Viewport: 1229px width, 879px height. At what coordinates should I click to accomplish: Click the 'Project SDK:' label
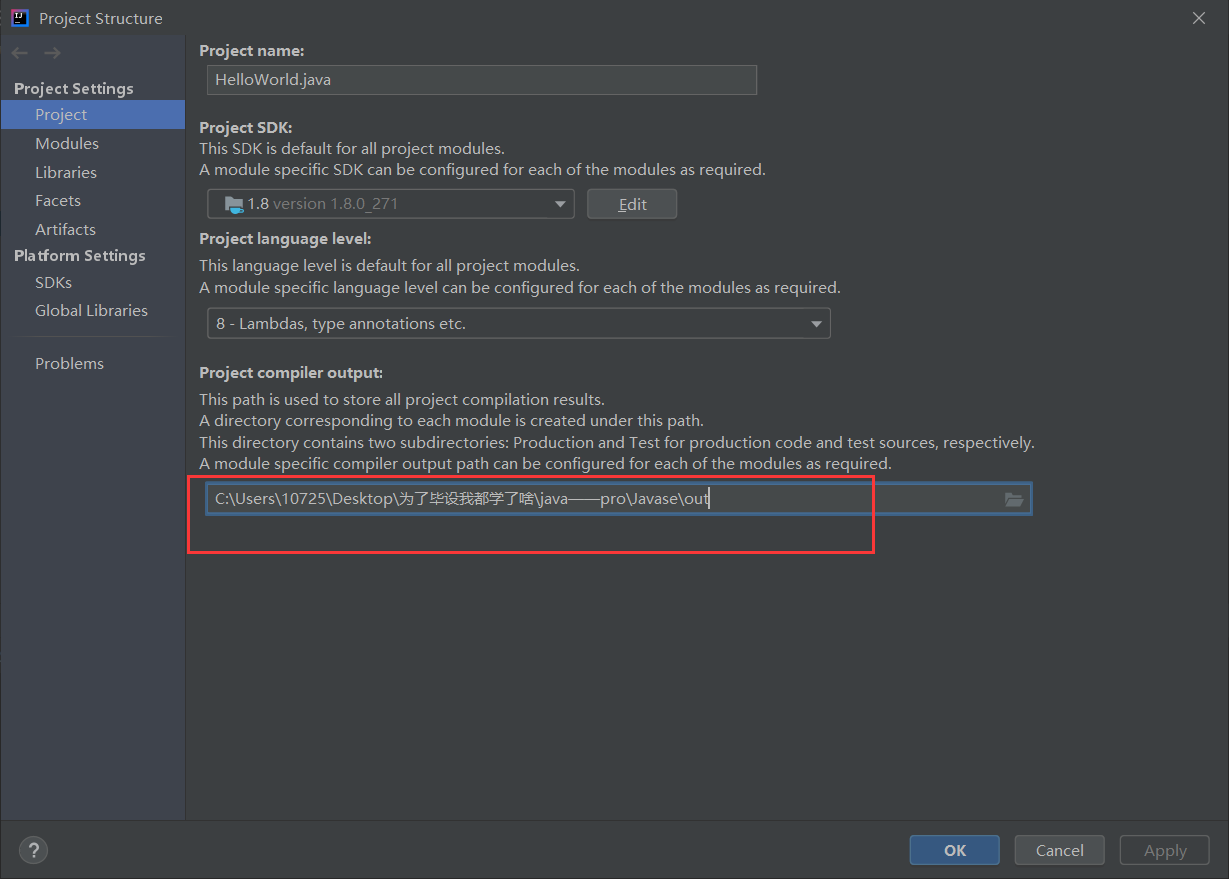[x=246, y=127]
